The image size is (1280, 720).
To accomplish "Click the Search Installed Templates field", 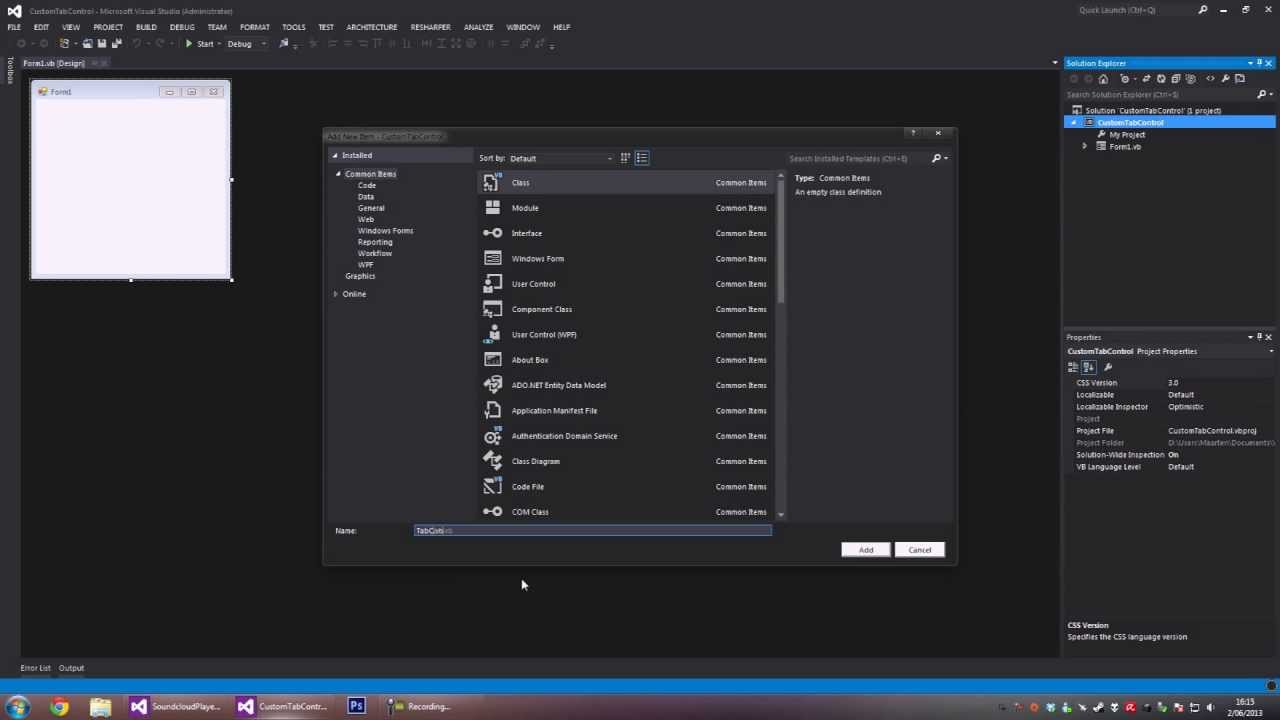I will click(x=858, y=158).
